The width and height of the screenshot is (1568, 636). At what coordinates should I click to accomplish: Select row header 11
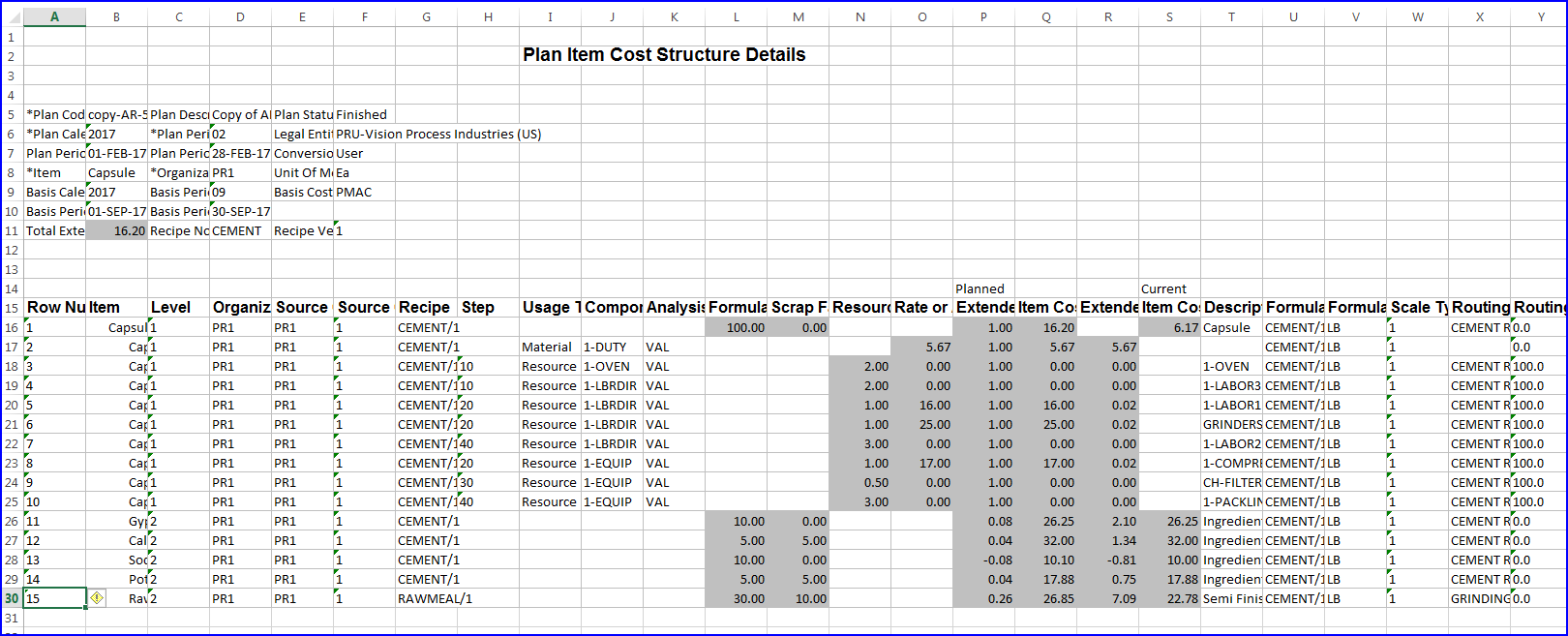pos(12,230)
